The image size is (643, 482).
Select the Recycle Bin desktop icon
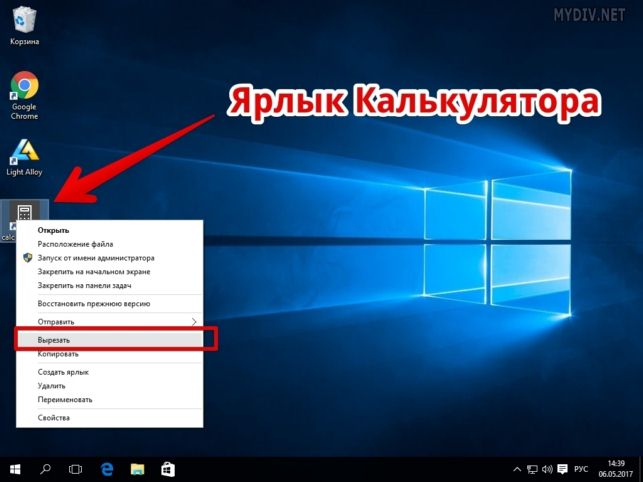point(25,25)
